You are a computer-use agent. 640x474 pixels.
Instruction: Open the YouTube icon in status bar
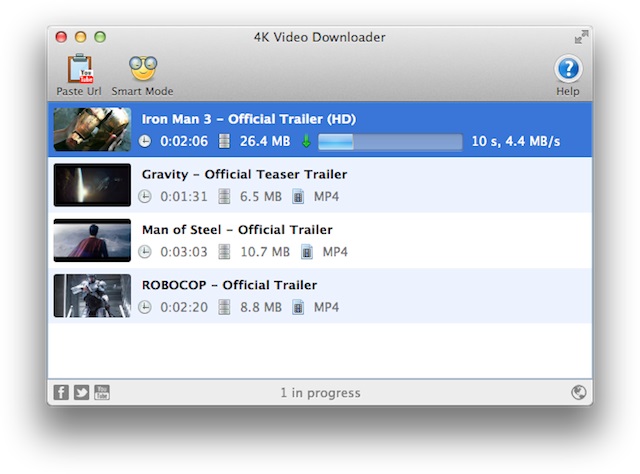(x=102, y=392)
